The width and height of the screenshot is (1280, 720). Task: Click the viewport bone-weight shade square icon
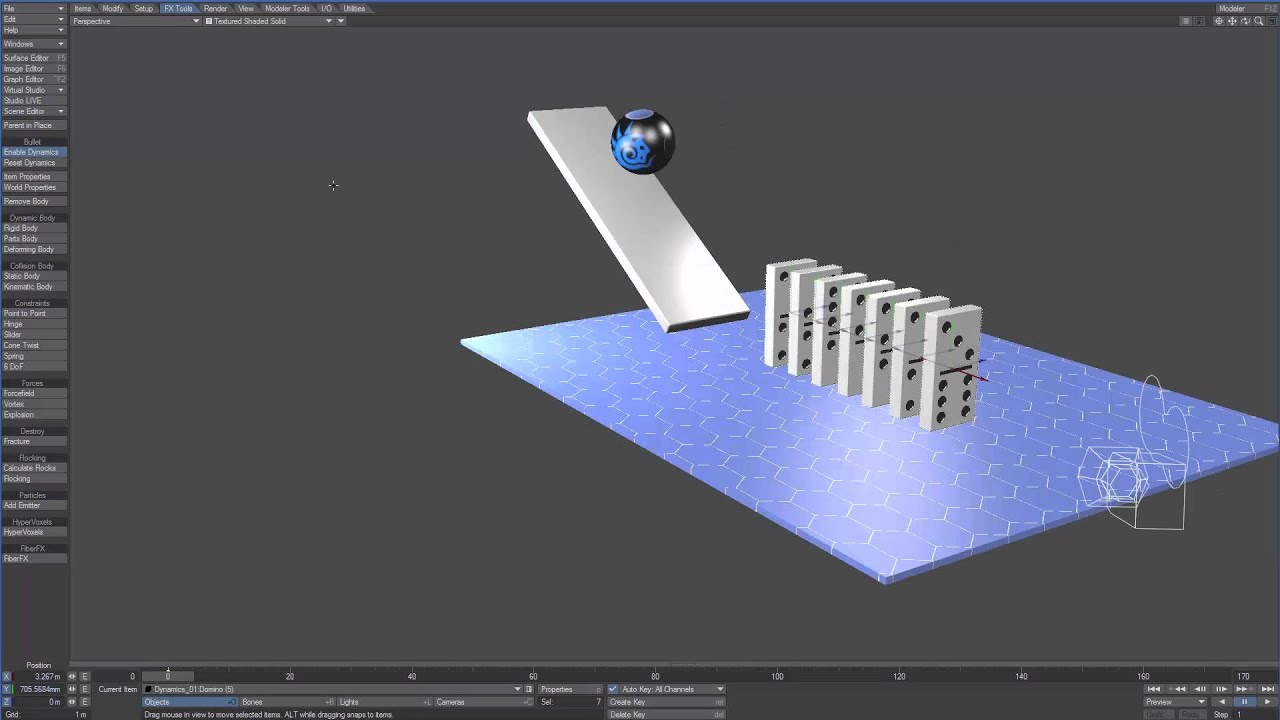pyautogui.click(x=1186, y=21)
